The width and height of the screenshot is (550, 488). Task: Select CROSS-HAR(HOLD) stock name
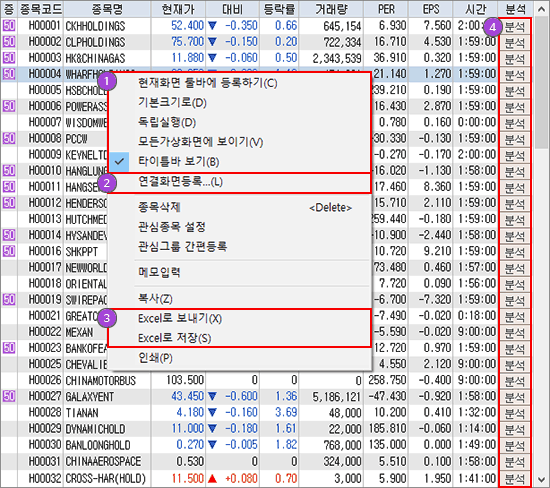tap(106, 478)
